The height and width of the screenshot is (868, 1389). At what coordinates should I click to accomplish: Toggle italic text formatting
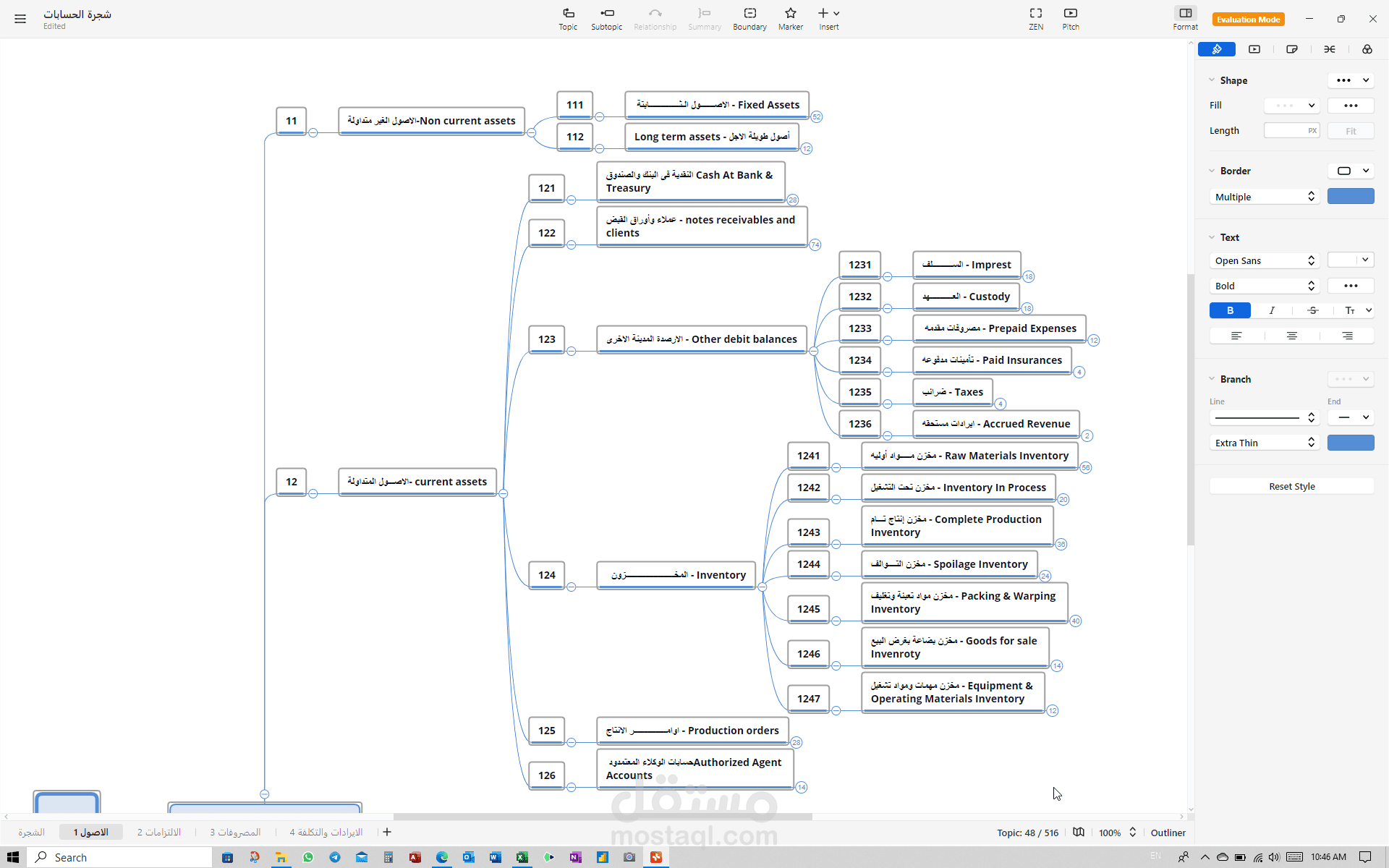pyautogui.click(x=1272, y=310)
